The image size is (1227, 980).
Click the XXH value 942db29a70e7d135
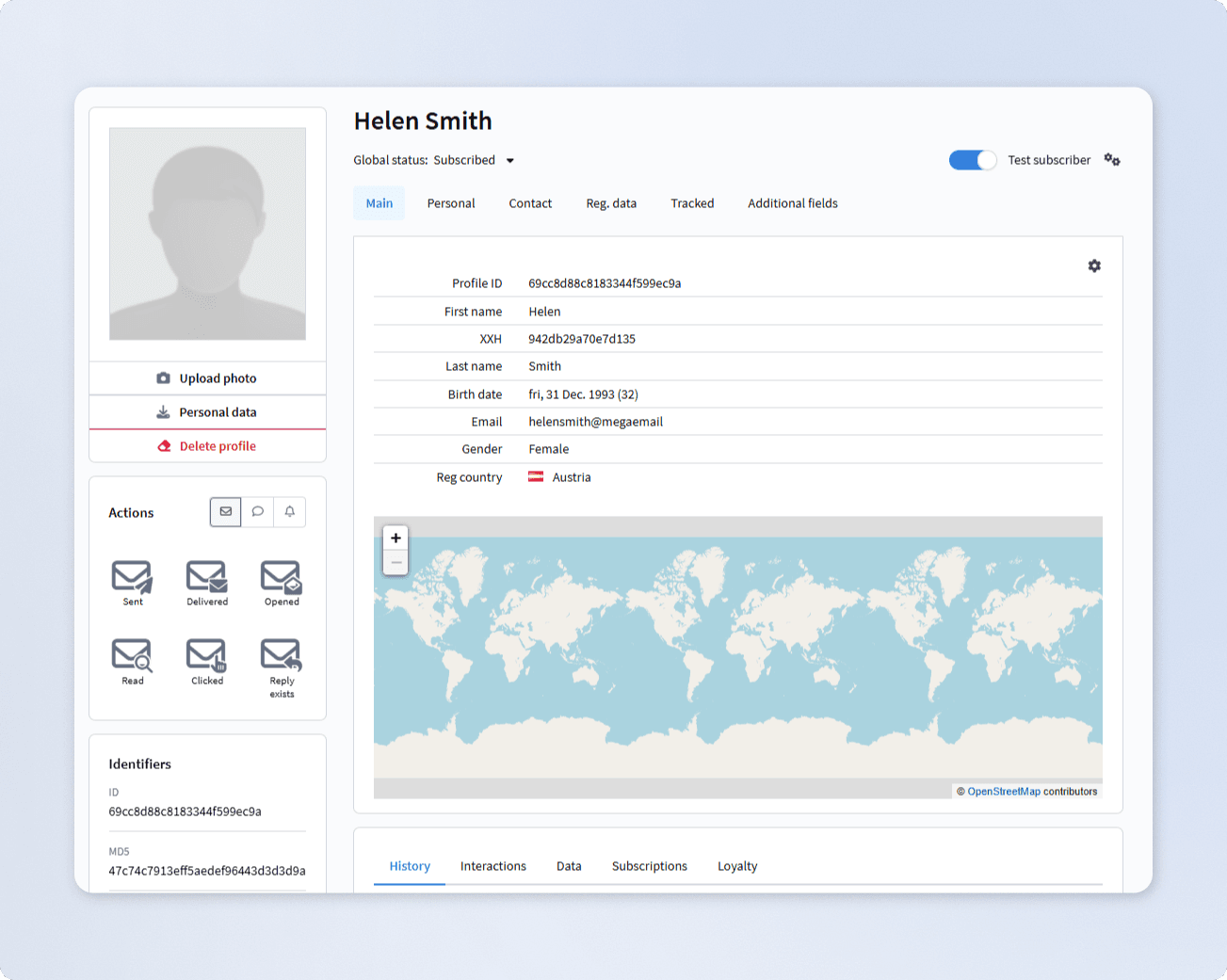coord(582,339)
